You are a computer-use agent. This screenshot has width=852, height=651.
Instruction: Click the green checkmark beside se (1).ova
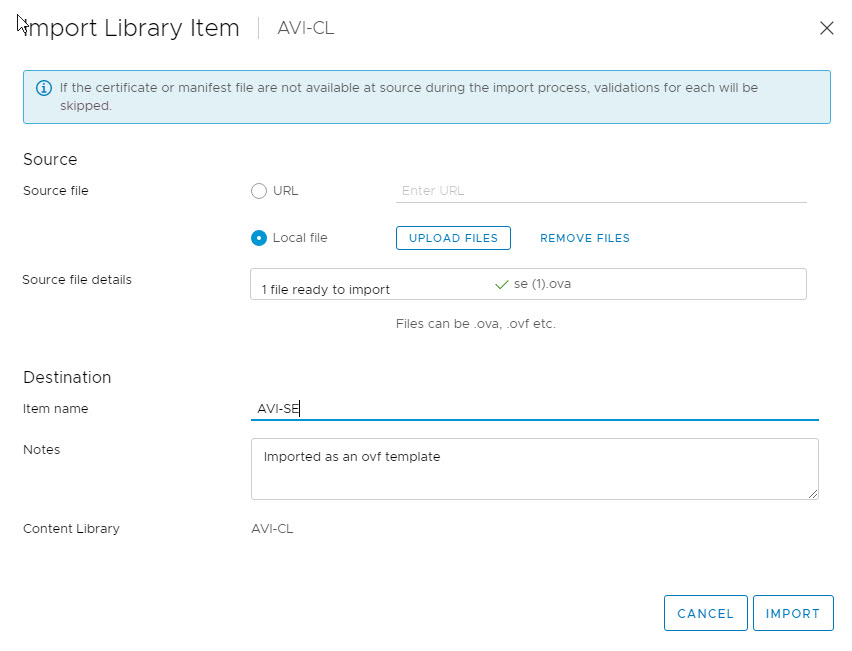pos(502,284)
